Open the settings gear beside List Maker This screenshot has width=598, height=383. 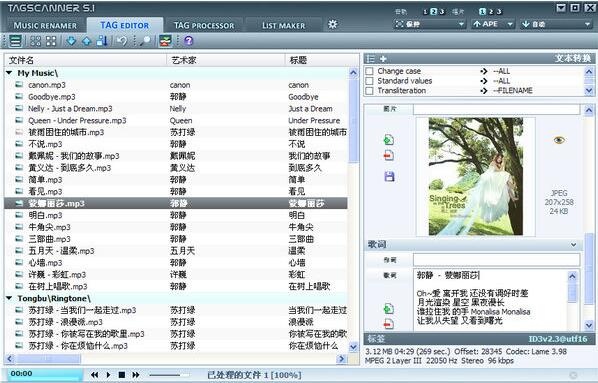(x=333, y=24)
